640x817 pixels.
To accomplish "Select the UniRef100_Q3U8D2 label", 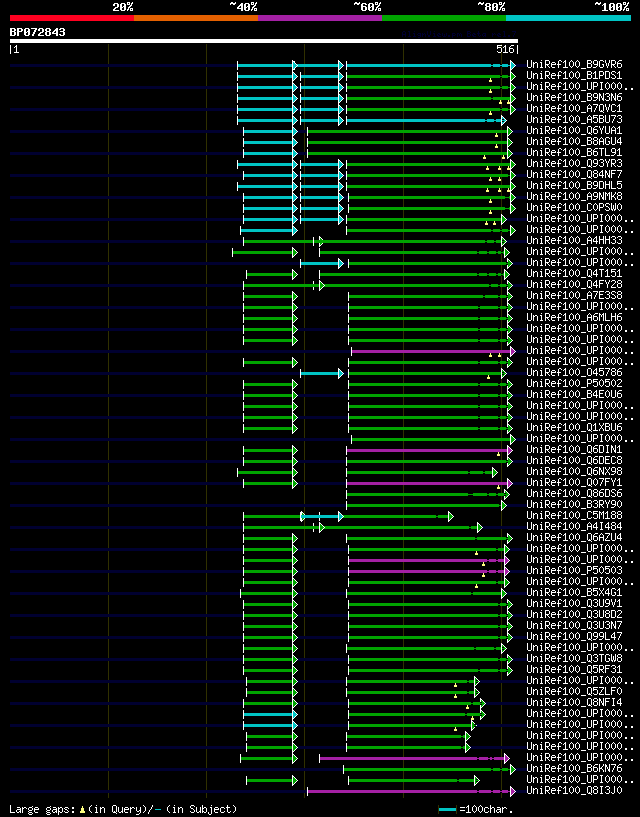I will coord(574,614).
